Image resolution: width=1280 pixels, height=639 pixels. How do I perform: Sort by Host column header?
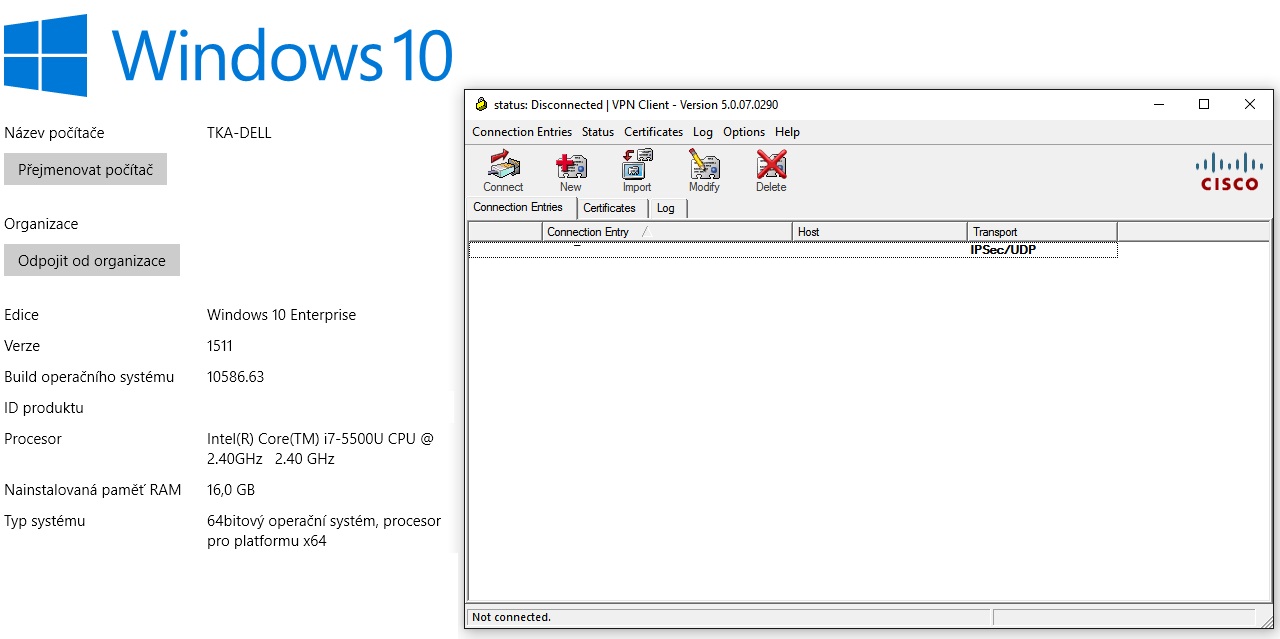tap(880, 232)
